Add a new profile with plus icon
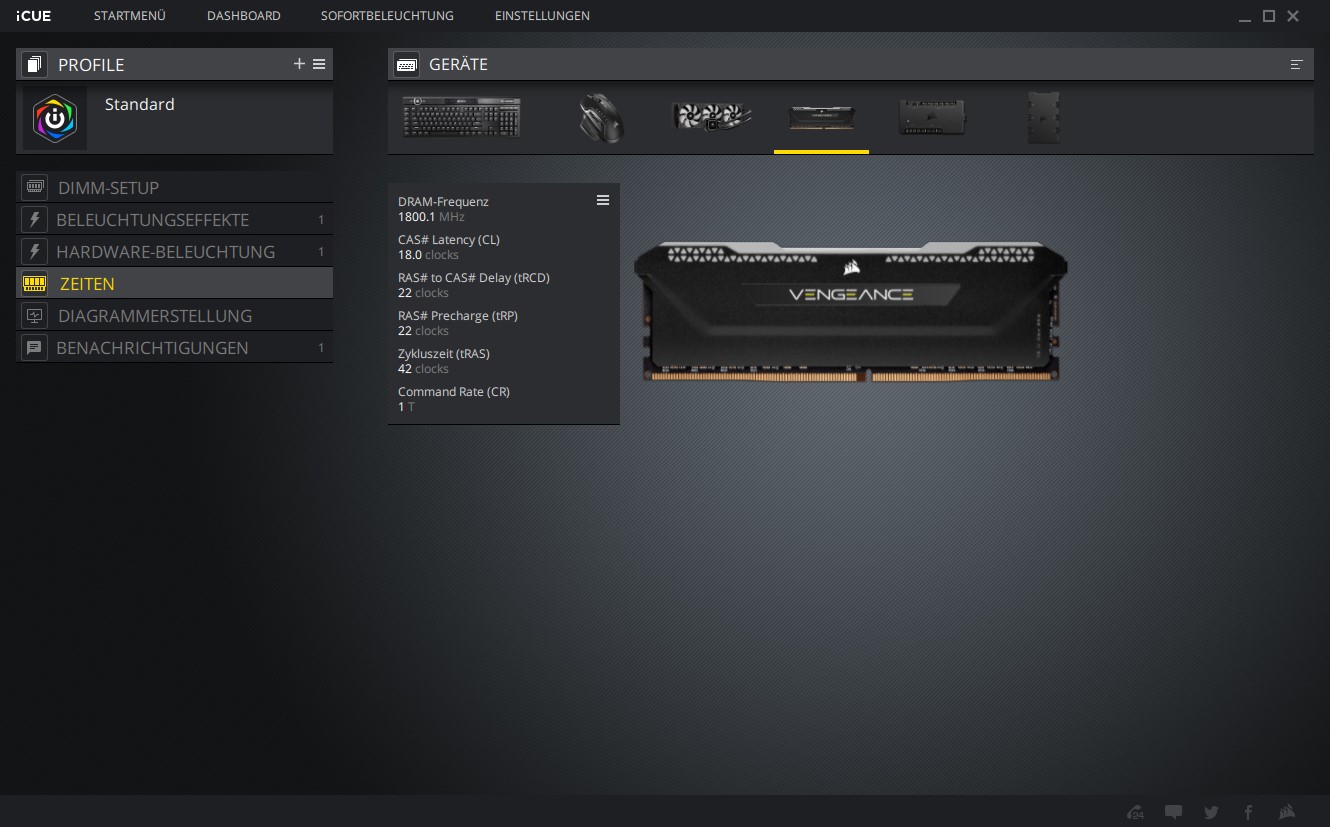This screenshot has width=1330, height=827. coord(299,64)
